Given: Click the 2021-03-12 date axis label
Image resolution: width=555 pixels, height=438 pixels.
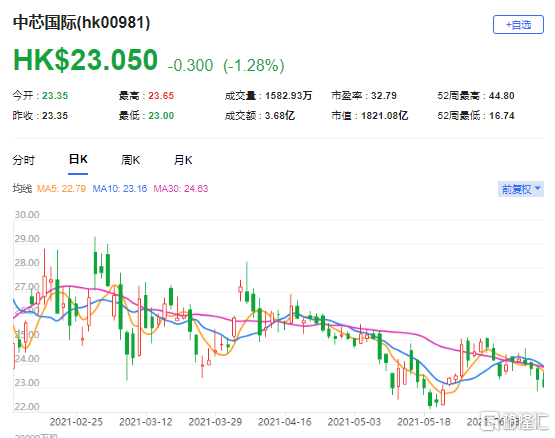Looking at the screenshot, I should (x=145, y=422).
